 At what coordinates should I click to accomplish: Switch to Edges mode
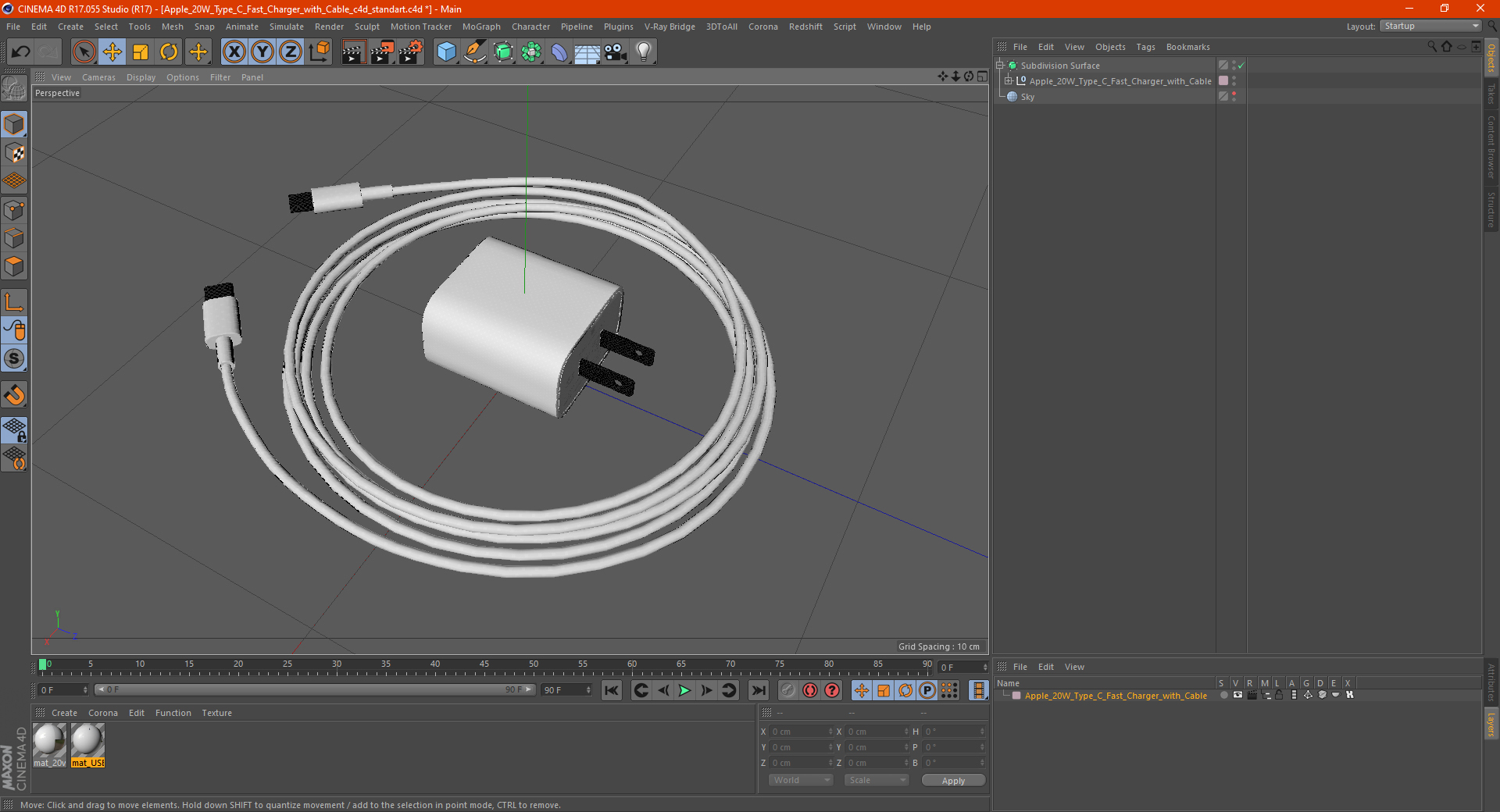14,238
